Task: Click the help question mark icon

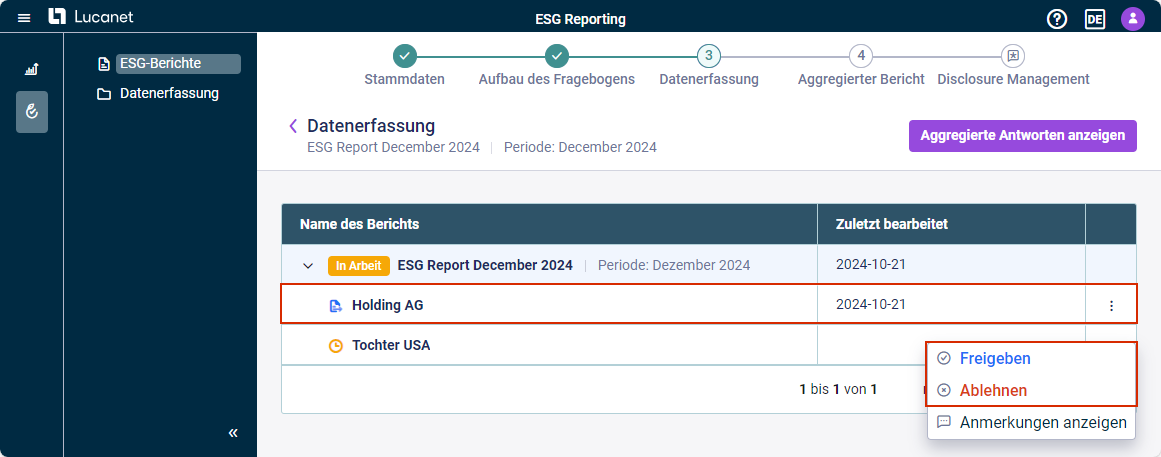Action: click(1057, 19)
